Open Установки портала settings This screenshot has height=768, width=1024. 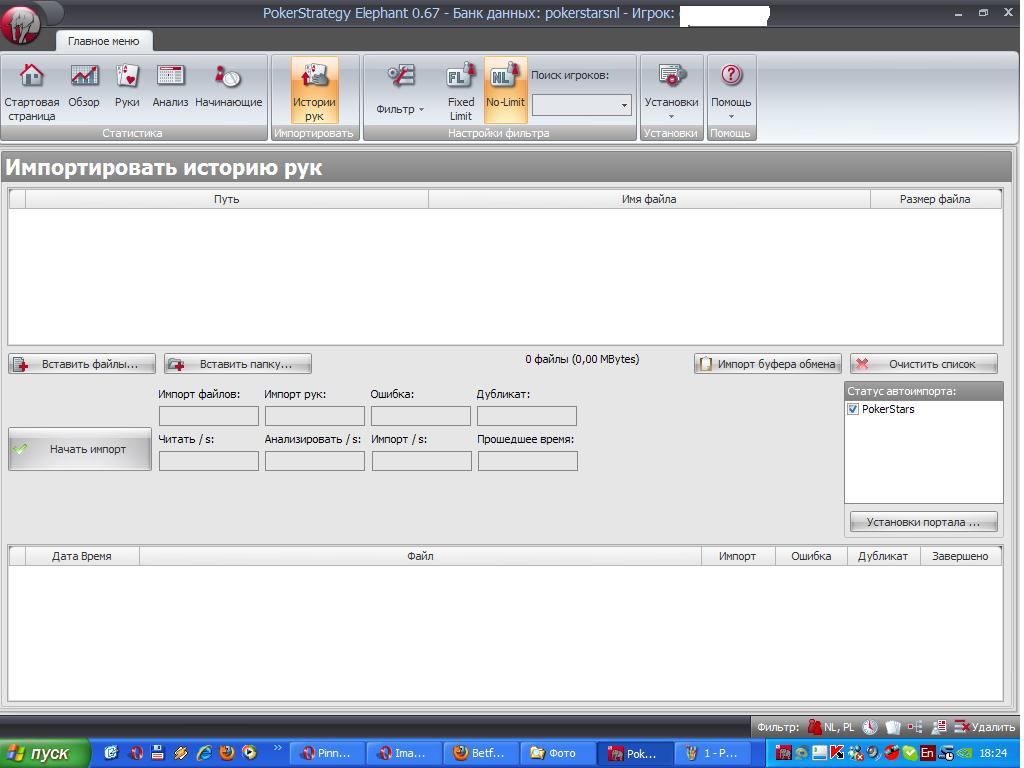[923, 522]
